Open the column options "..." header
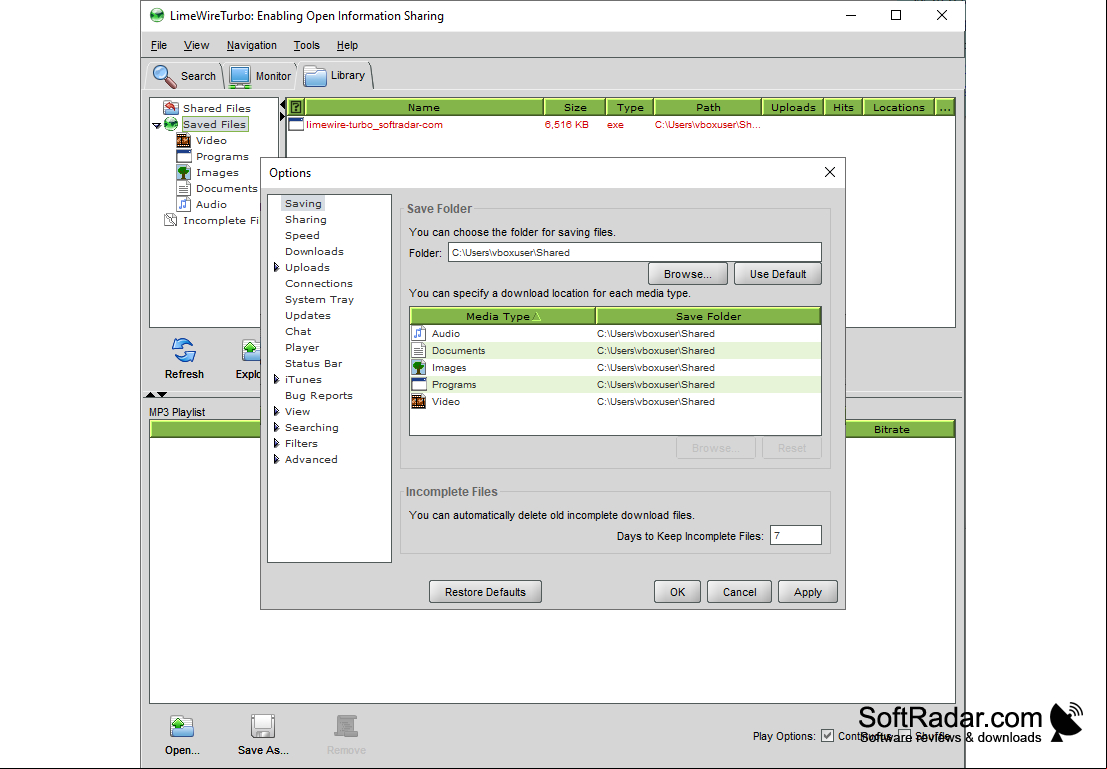 click(x=945, y=107)
